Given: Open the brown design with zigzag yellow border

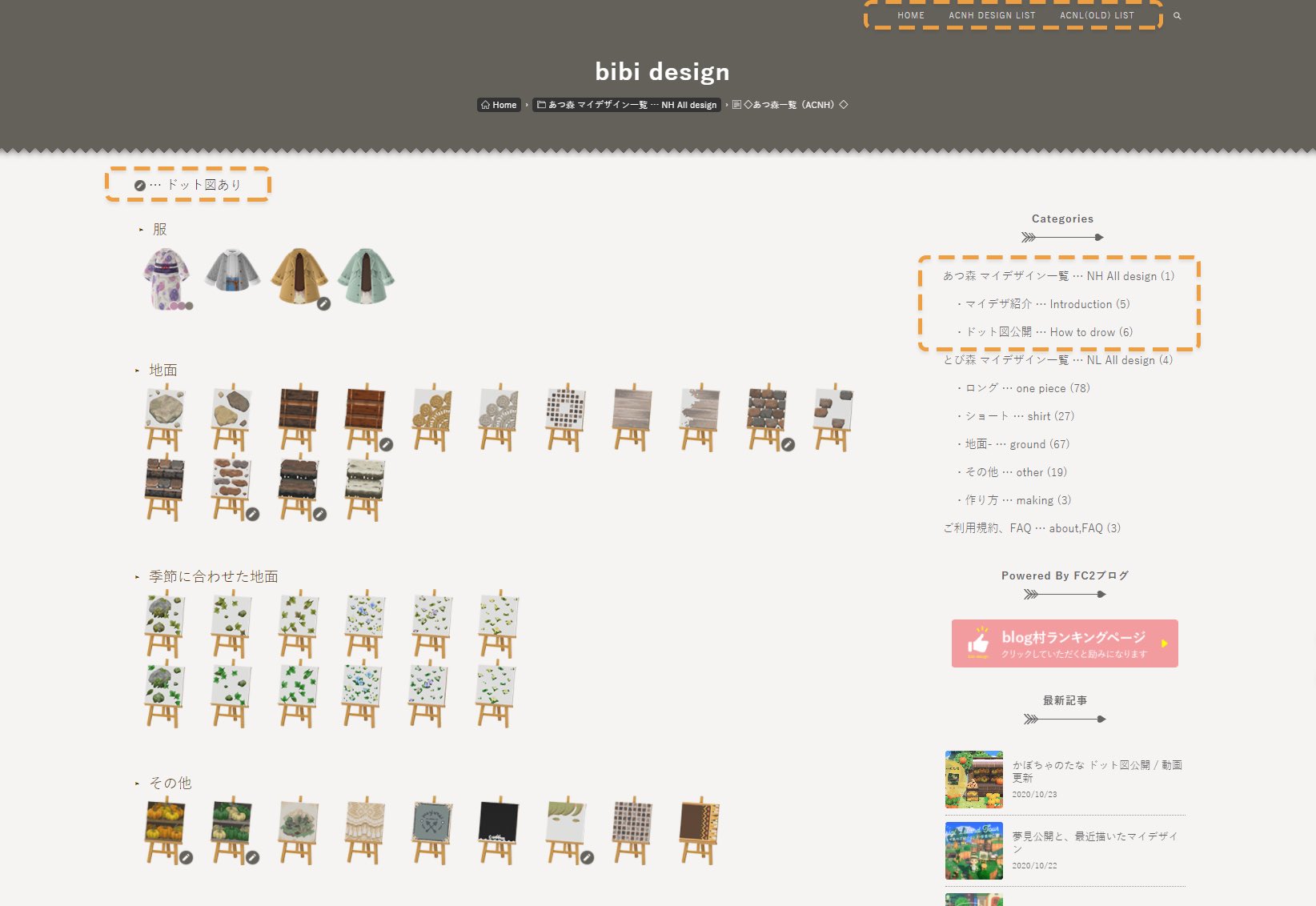Looking at the screenshot, I should tap(700, 830).
